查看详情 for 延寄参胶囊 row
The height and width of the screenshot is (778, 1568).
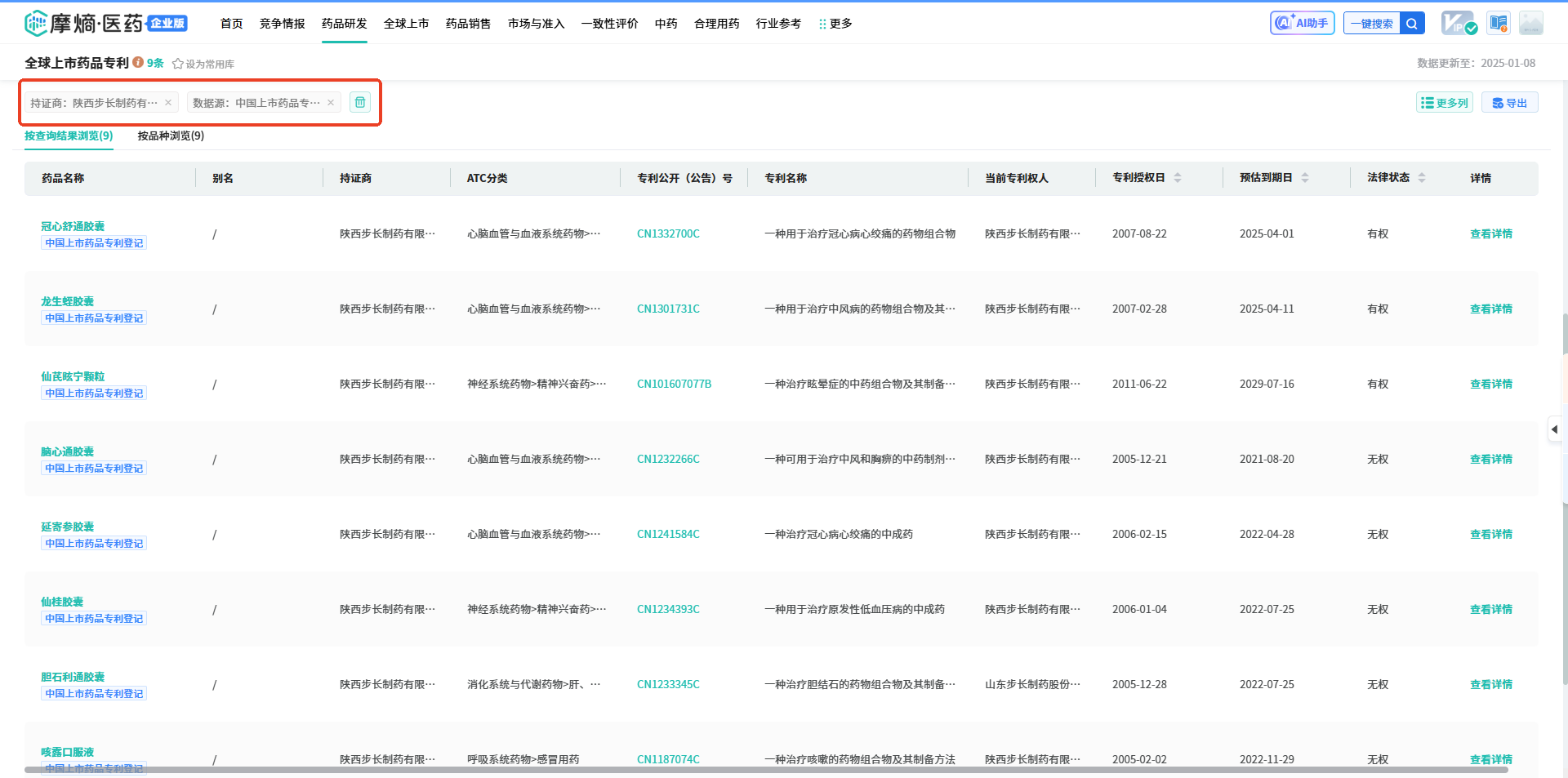click(x=1491, y=534)
